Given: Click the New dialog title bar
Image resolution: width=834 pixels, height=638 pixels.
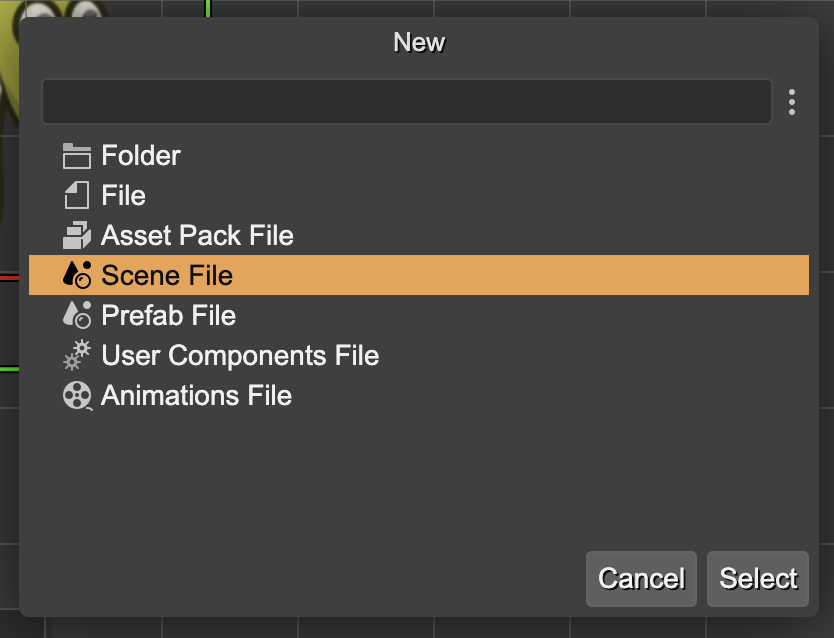Looking at the screenshot, I should [x=418, y=42].
